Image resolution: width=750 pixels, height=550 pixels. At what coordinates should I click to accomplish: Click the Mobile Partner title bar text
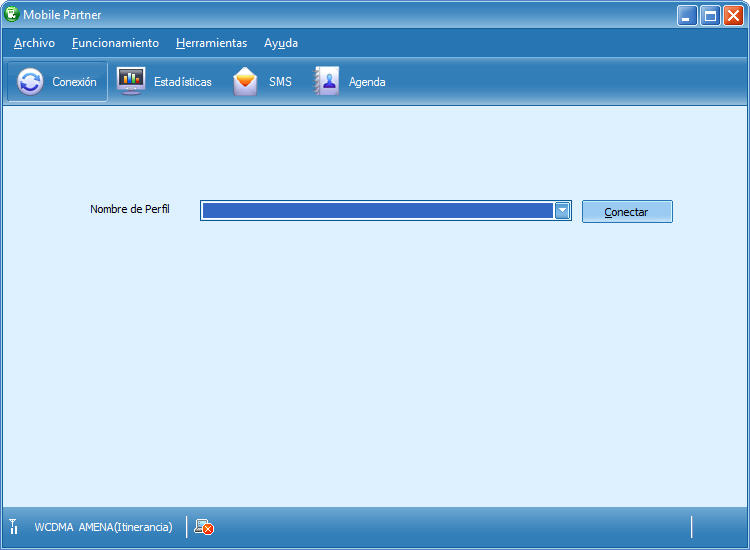pos(62,15)
